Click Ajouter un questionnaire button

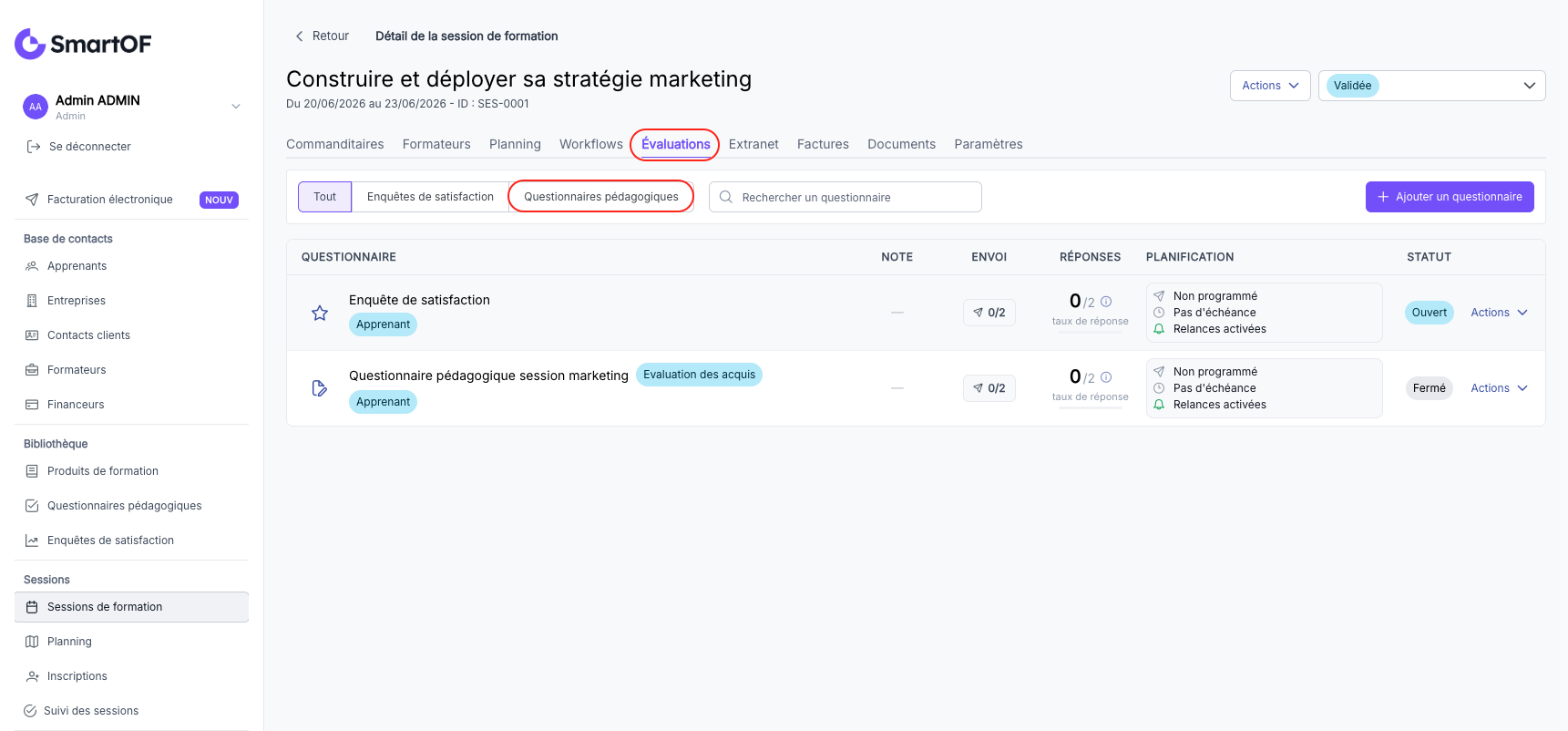click(x=1450, y=197)
